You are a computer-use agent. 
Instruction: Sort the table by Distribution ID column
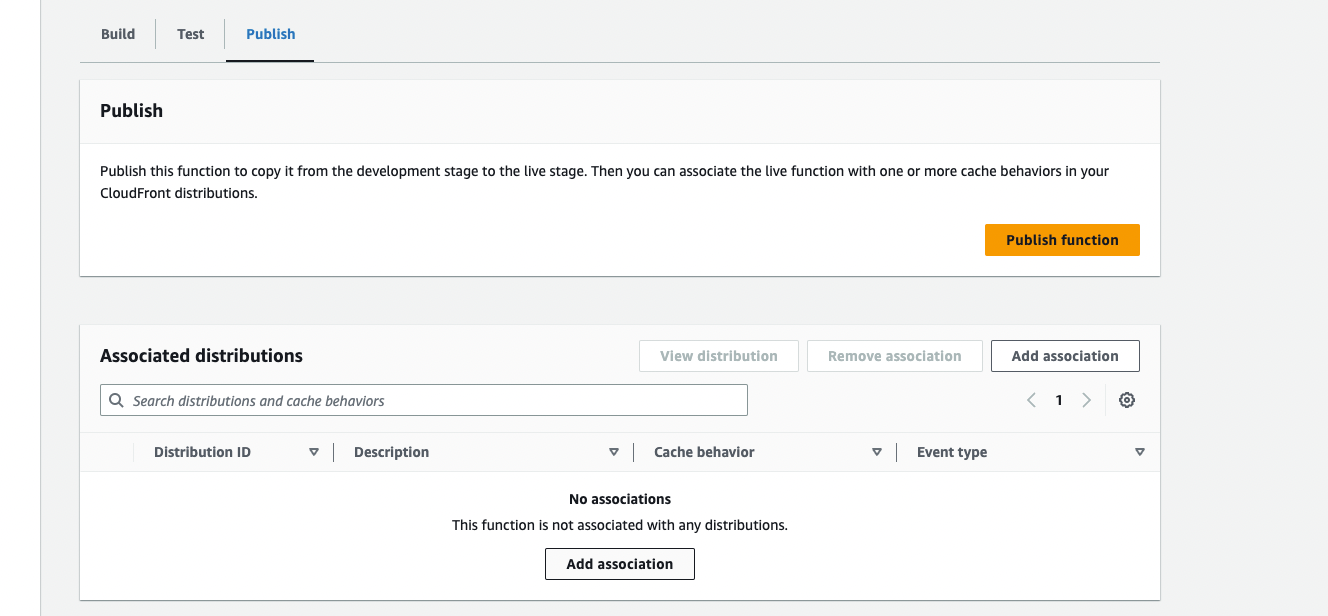202,451
